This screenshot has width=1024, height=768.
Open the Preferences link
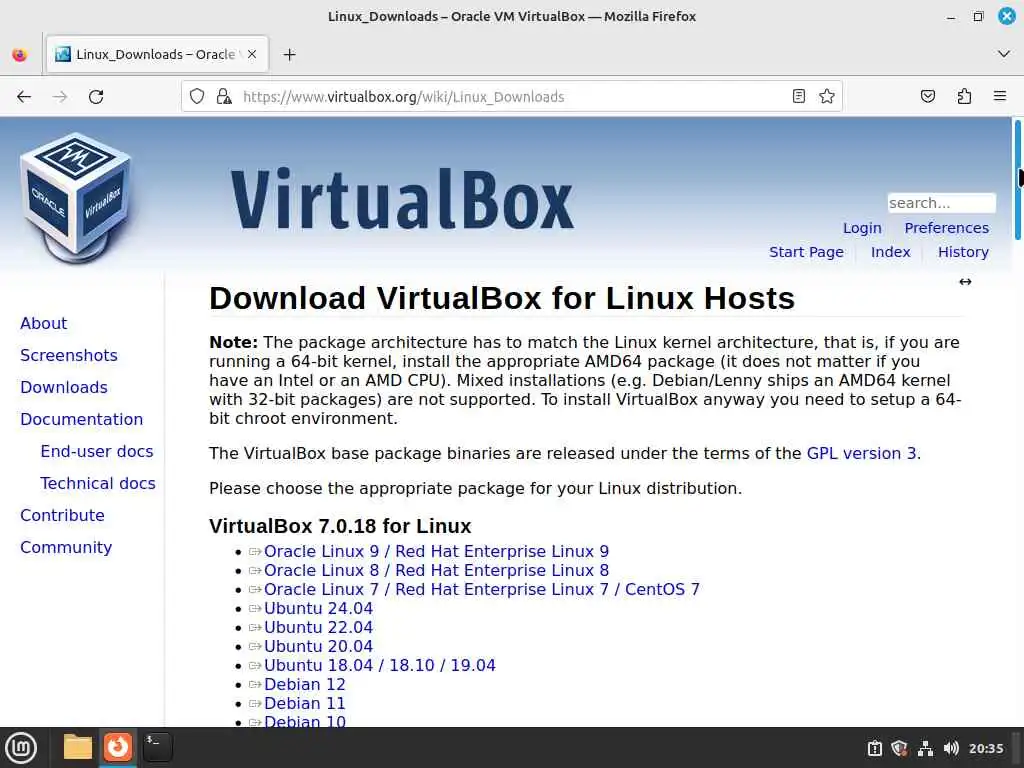[x=946, y=228]
